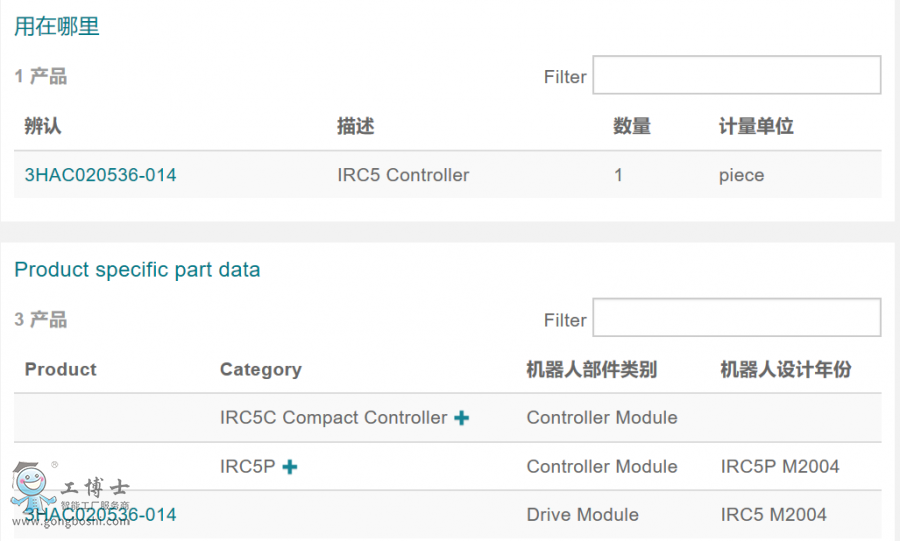Click the 用在哪里 section heading
This screenshot has width=900, height=541.
pyautogui.click(x=57, y=27)
